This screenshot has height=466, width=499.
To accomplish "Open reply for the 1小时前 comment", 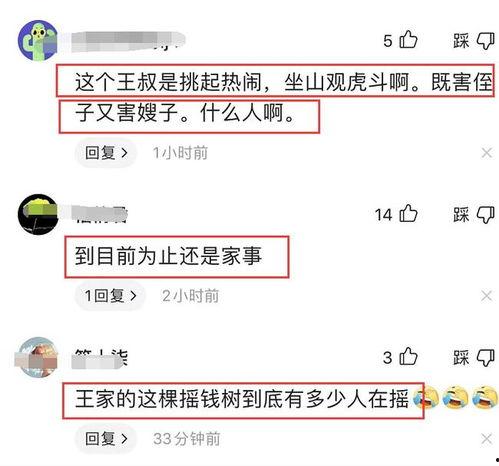I will point(106,153).
